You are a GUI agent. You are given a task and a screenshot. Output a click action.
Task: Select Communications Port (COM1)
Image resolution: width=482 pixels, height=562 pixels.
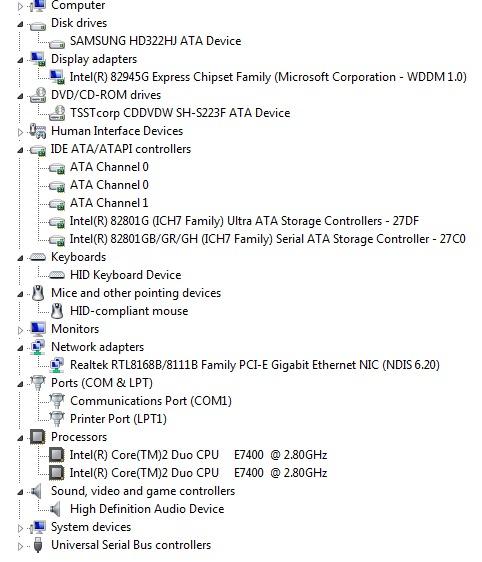pos(151,401)
